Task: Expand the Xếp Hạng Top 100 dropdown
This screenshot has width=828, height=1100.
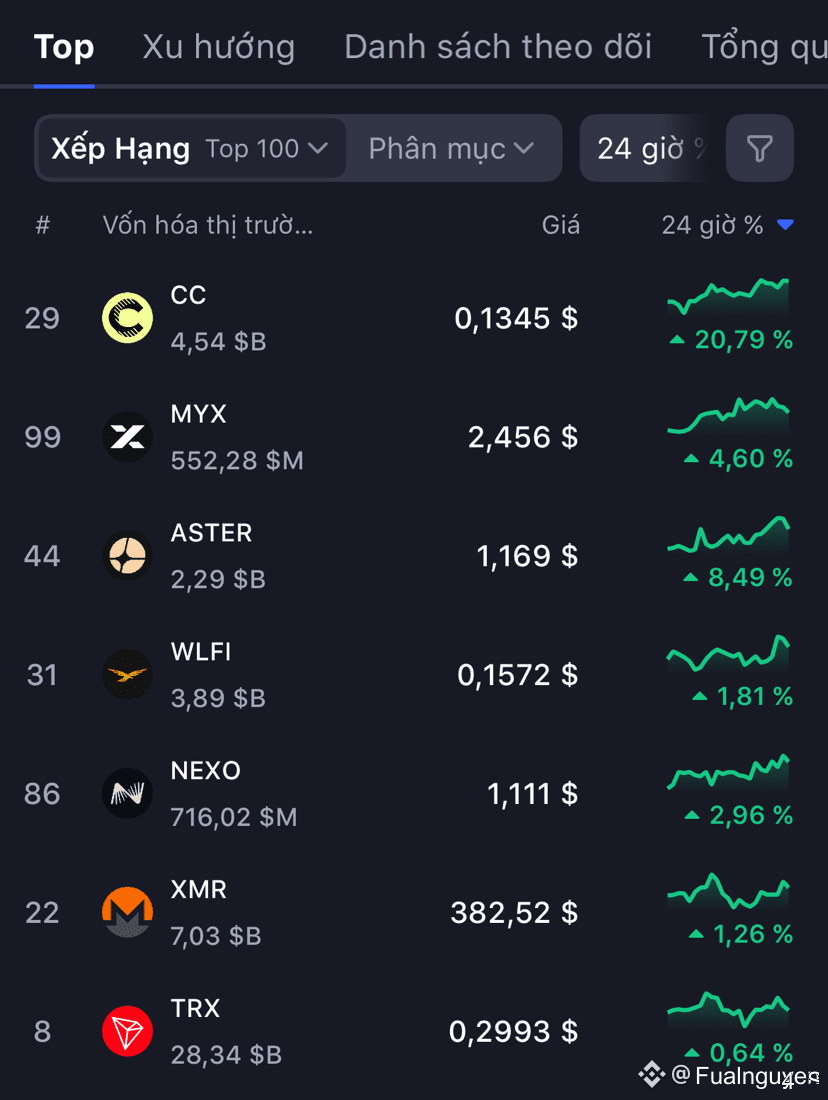Action: click(191, 149)
